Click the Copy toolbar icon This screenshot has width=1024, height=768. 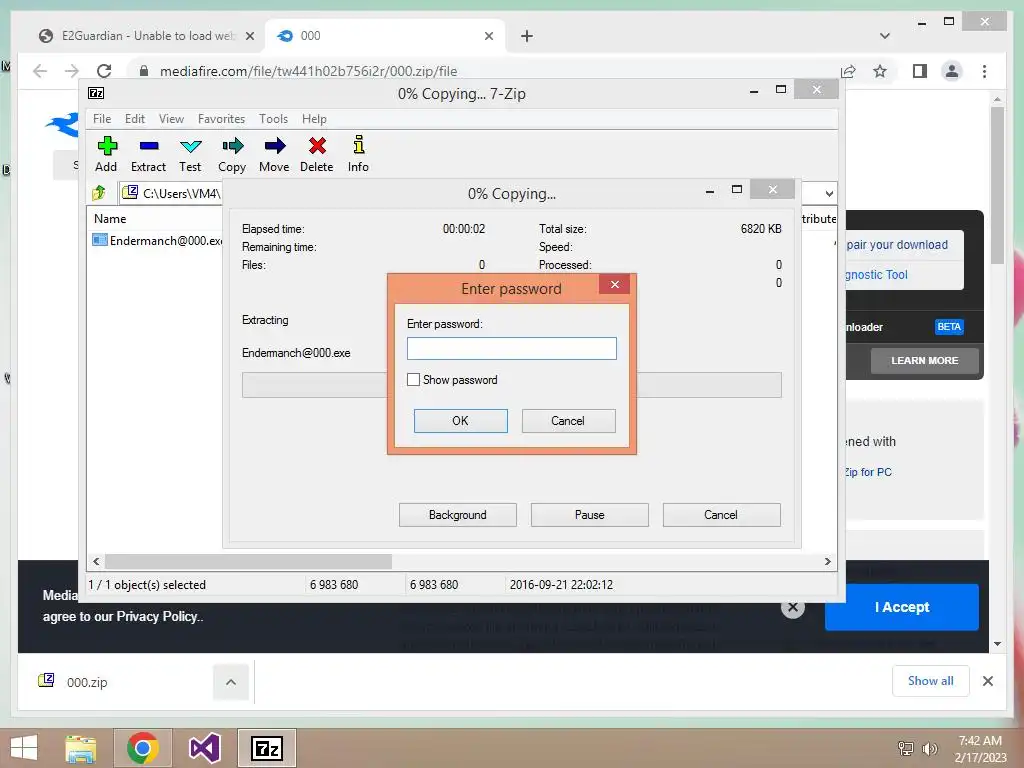click(x=232, y=153)
